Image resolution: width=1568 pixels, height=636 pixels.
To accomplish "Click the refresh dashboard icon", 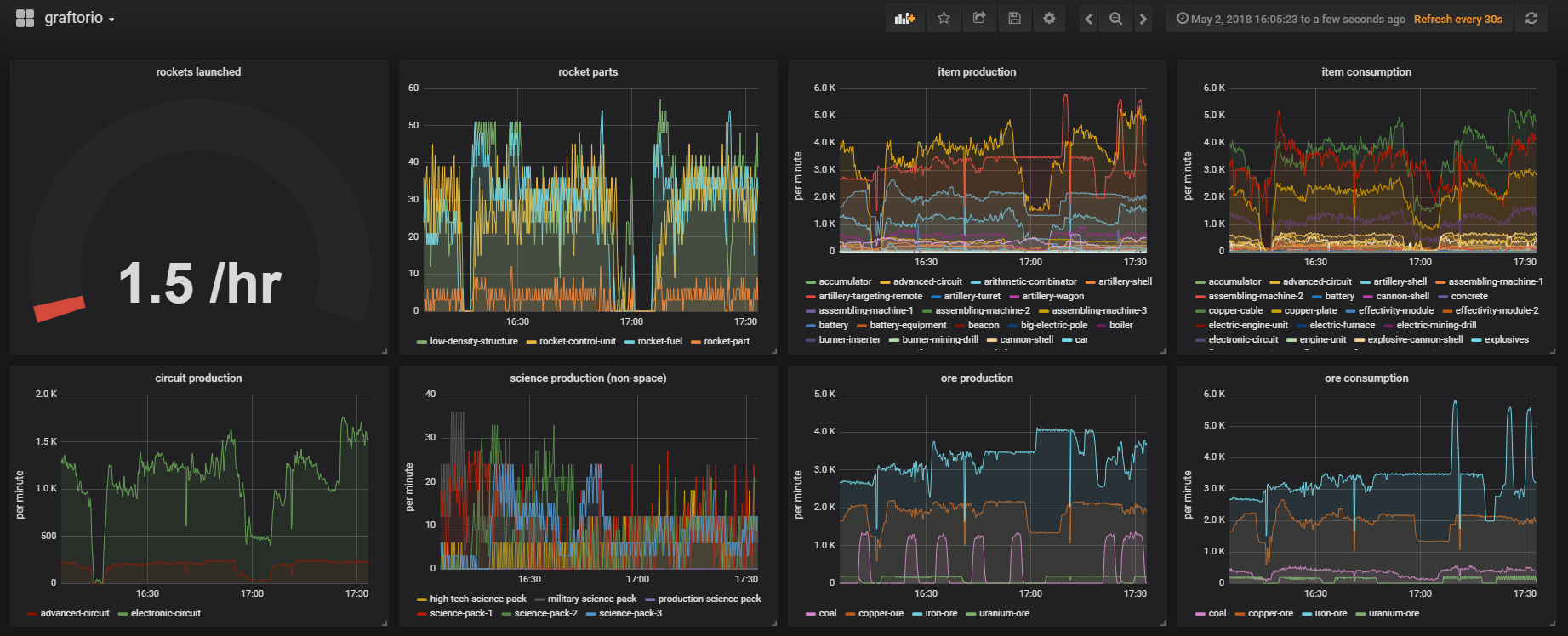I will click(x=1531, y=19).
